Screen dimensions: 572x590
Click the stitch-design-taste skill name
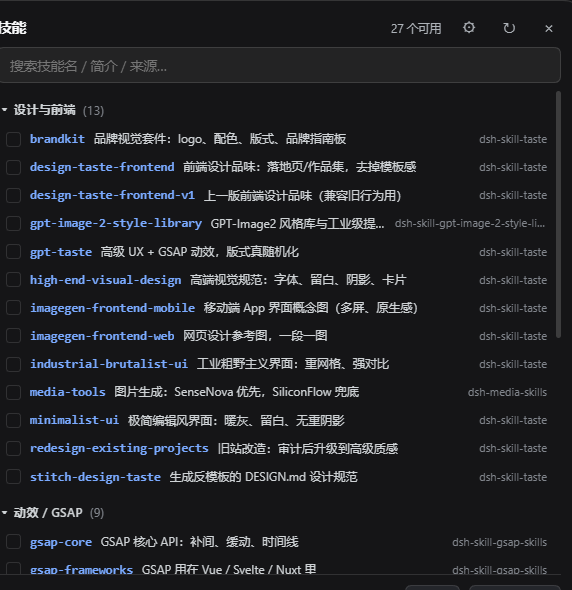pyautogui.click(x=95, y=477)
